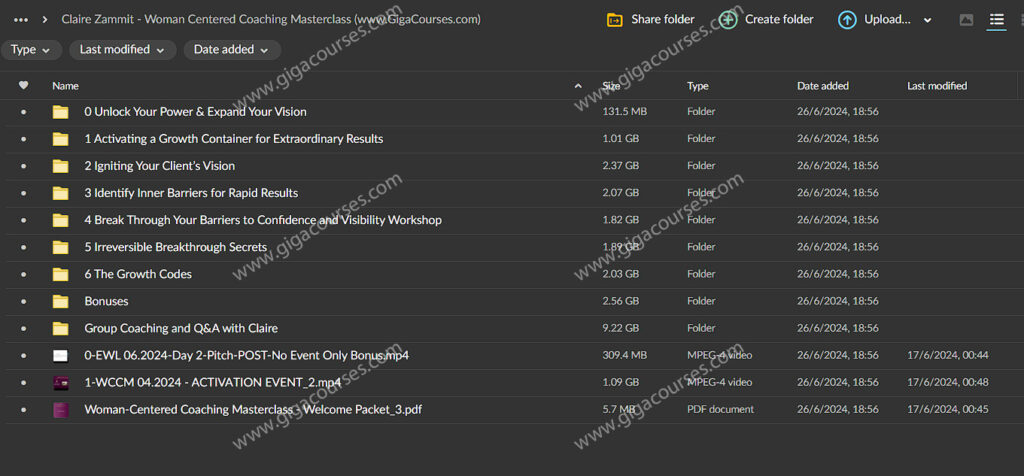The height and width of the screenshot is (476, 1024).
Task: Click the Upload arrow icon
Action: (847, 20)
